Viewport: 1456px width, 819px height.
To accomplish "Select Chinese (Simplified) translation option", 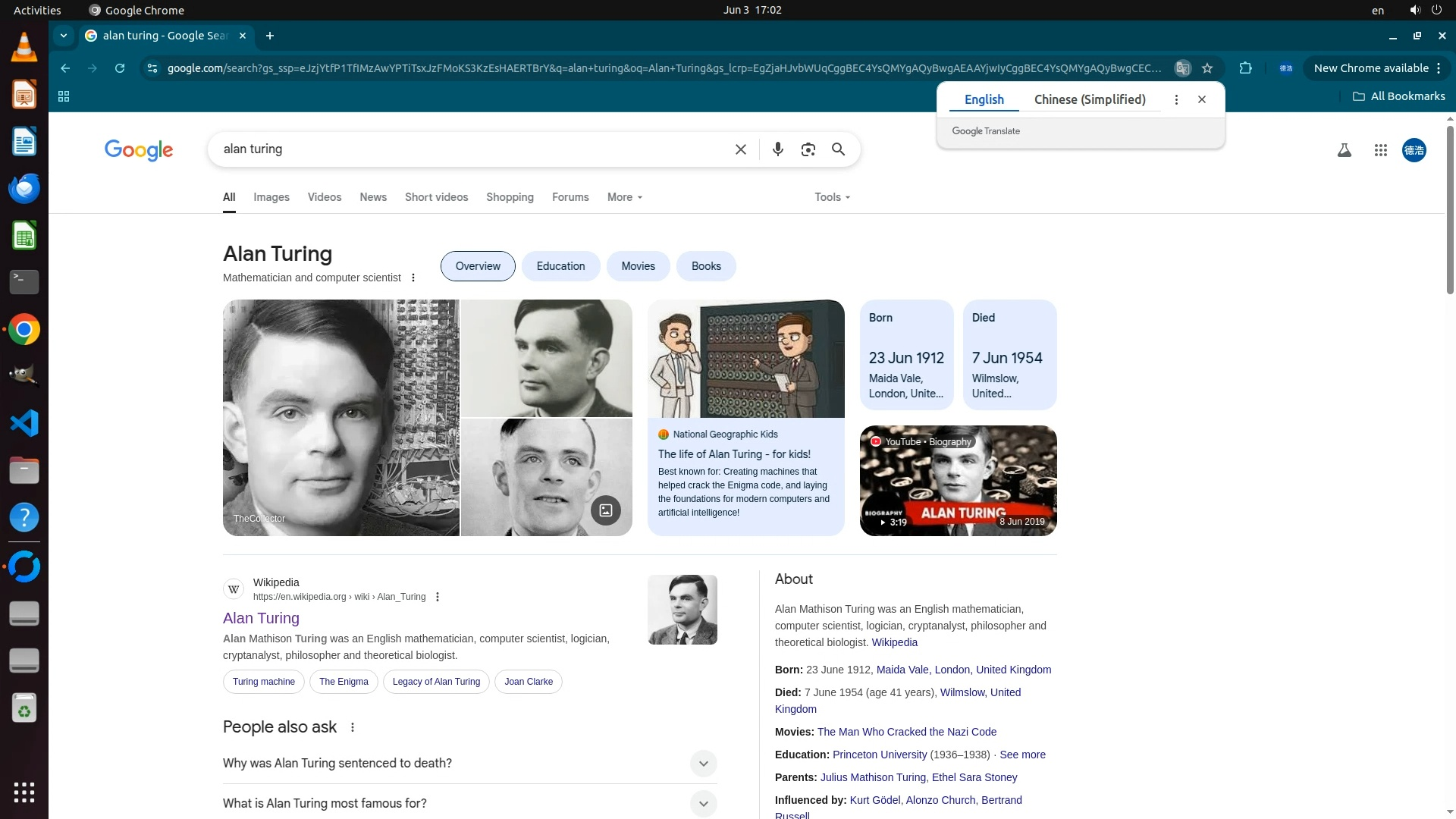I will (1089, 99).
